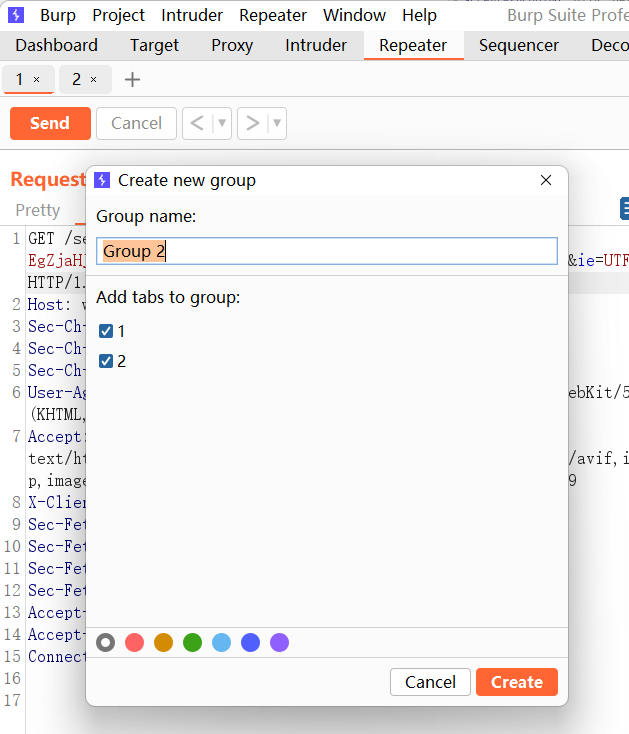
Task: Switch to the Proxy tab
Action: pyautogui.click(x=232, y=45)
